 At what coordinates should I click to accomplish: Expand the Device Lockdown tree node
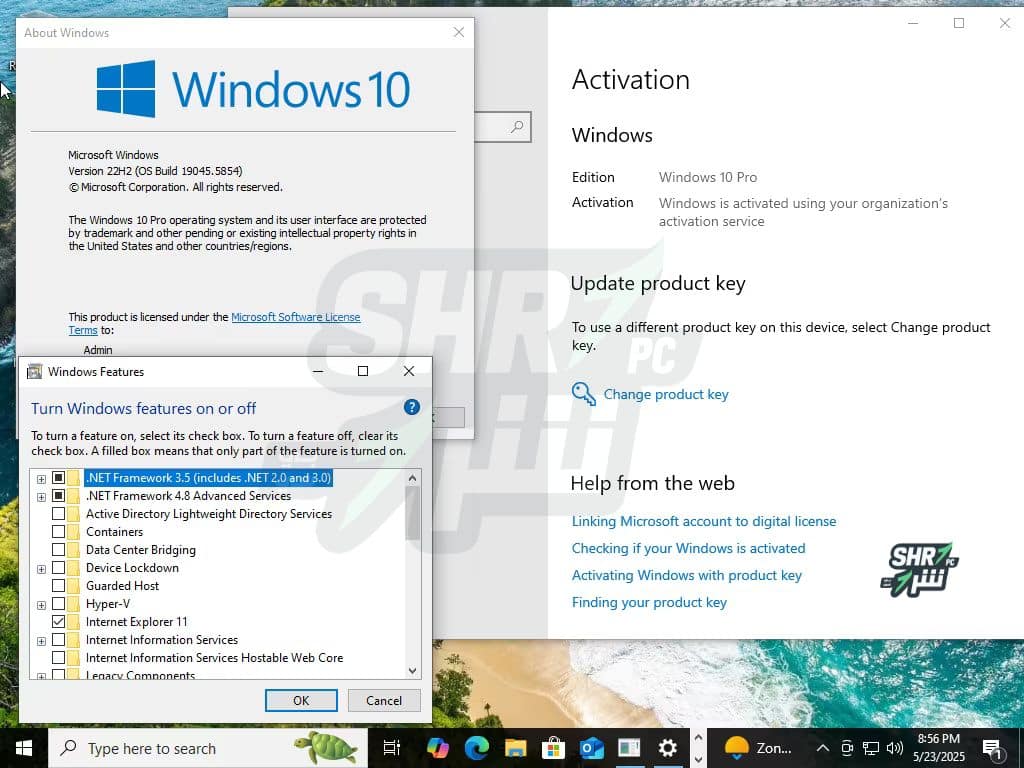41,569
